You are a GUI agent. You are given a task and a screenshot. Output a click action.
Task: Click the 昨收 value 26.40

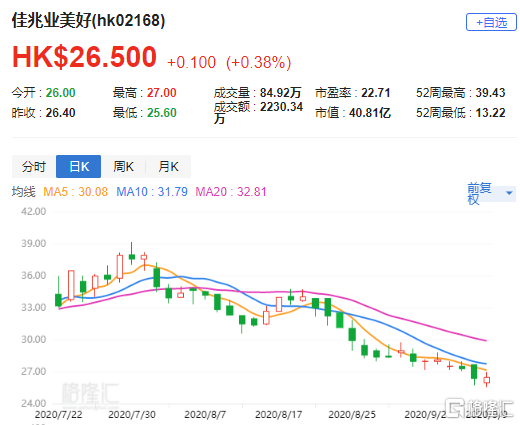click(x=60, y=113)
